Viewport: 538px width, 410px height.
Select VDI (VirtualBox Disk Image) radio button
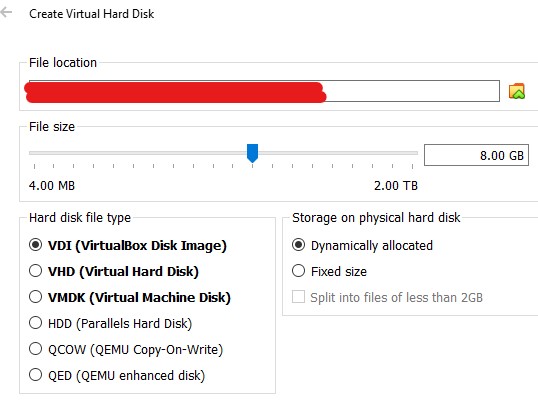35,245
